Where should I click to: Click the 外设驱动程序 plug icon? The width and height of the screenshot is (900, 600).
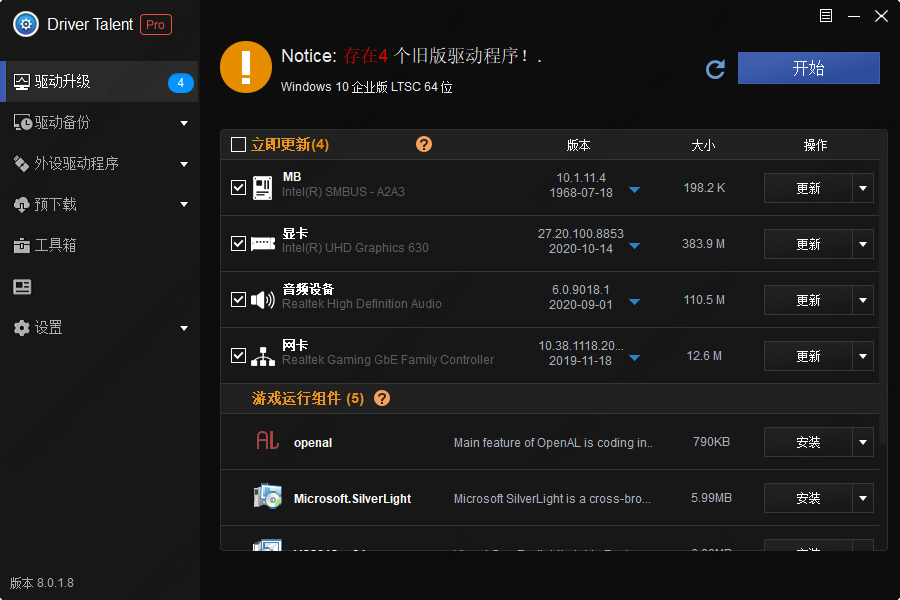[22, 164]
